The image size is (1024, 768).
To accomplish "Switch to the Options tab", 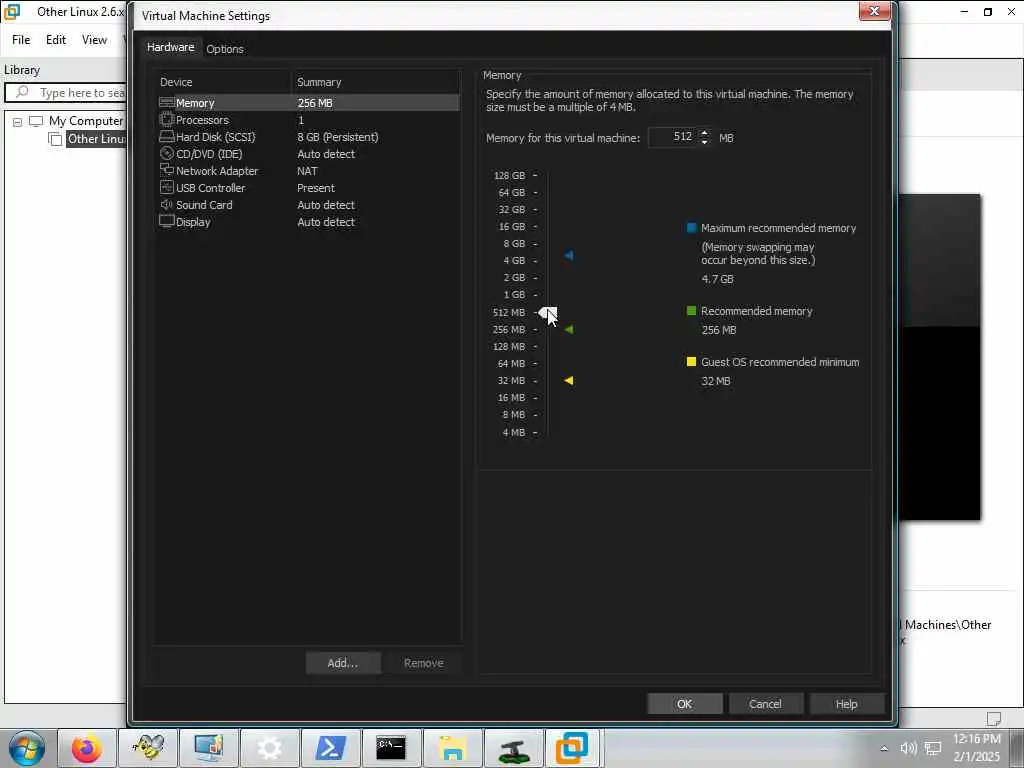I will [x=225, y=49].
